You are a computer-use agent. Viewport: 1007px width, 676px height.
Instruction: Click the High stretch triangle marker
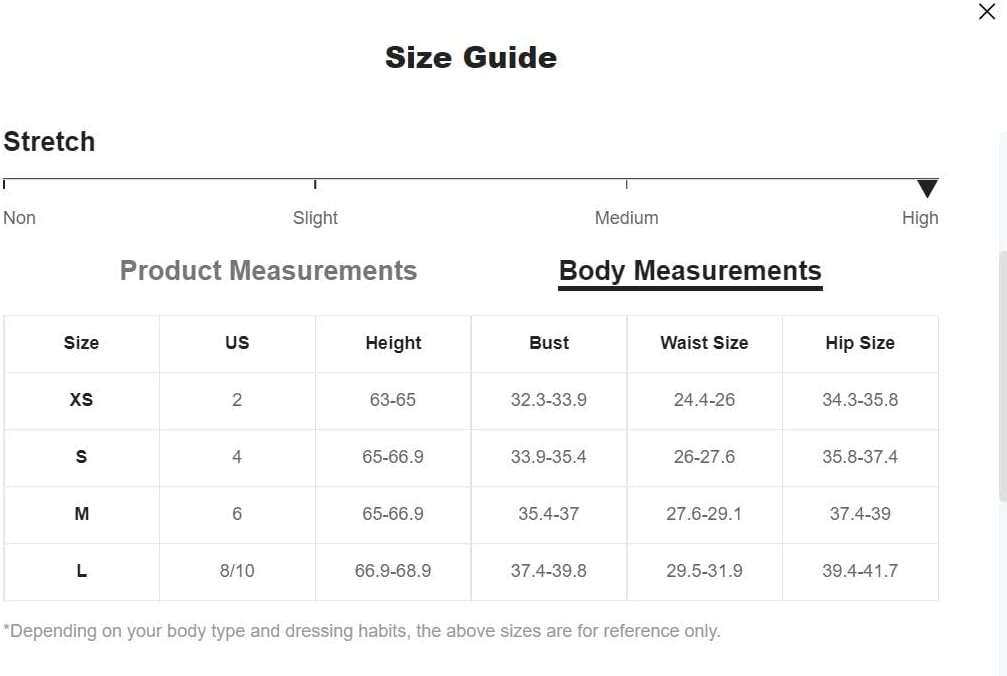pyautogui.click(x=927, y=189)
